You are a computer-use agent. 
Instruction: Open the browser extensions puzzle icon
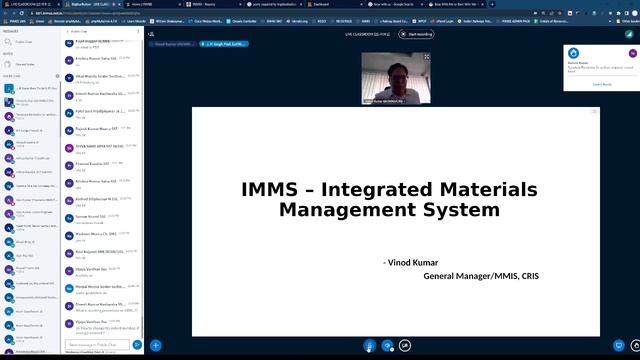pos(618,13)
